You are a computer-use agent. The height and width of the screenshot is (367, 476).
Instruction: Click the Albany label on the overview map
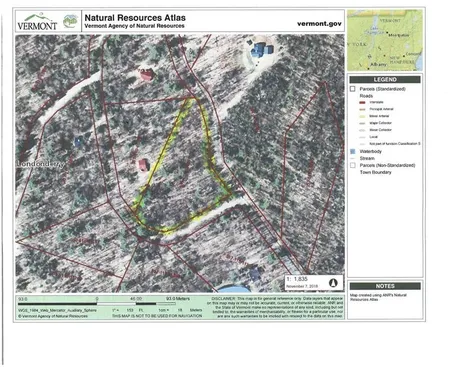[x=378, y=64]
